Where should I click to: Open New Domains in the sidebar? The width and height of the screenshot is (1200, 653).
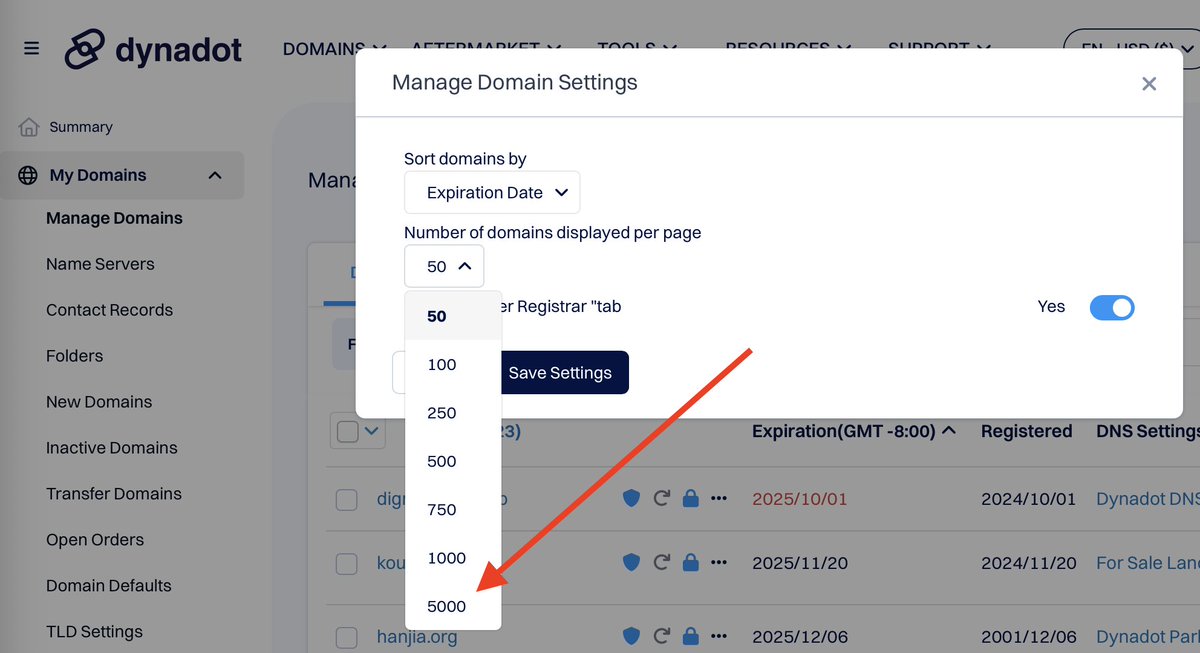coord(99,402)
